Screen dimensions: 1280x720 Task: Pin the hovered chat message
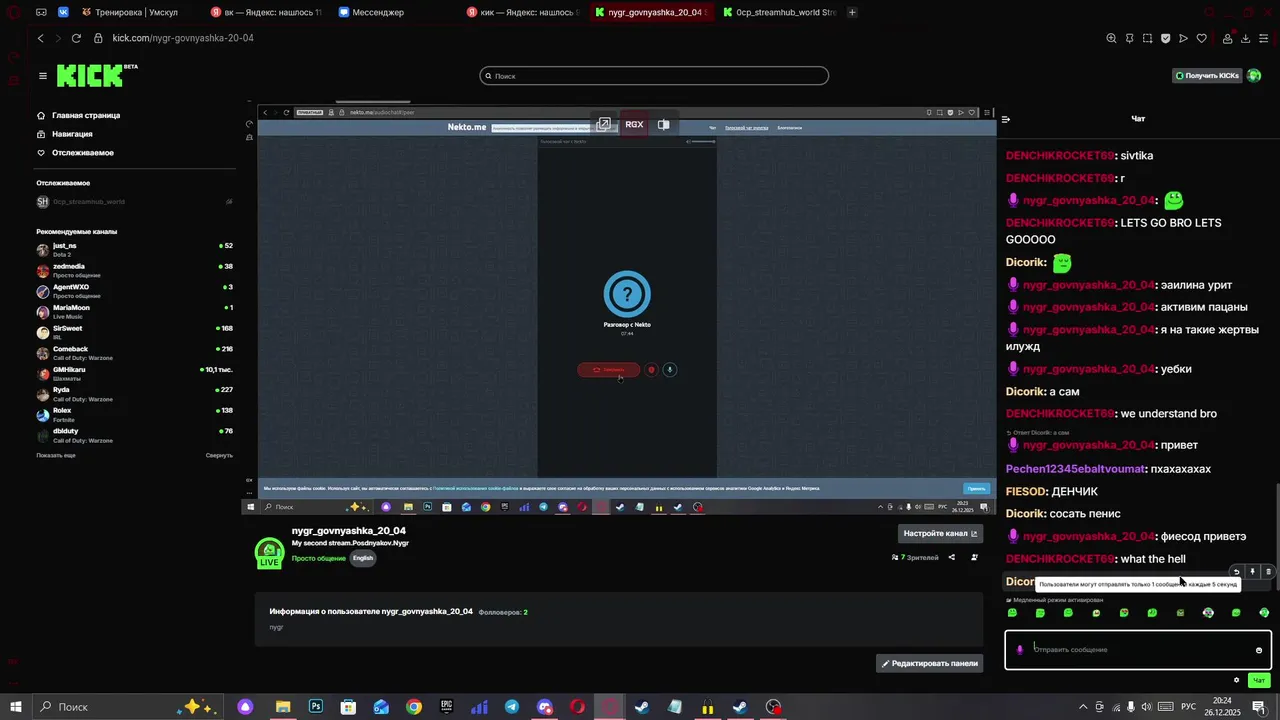coord(1252,572)
